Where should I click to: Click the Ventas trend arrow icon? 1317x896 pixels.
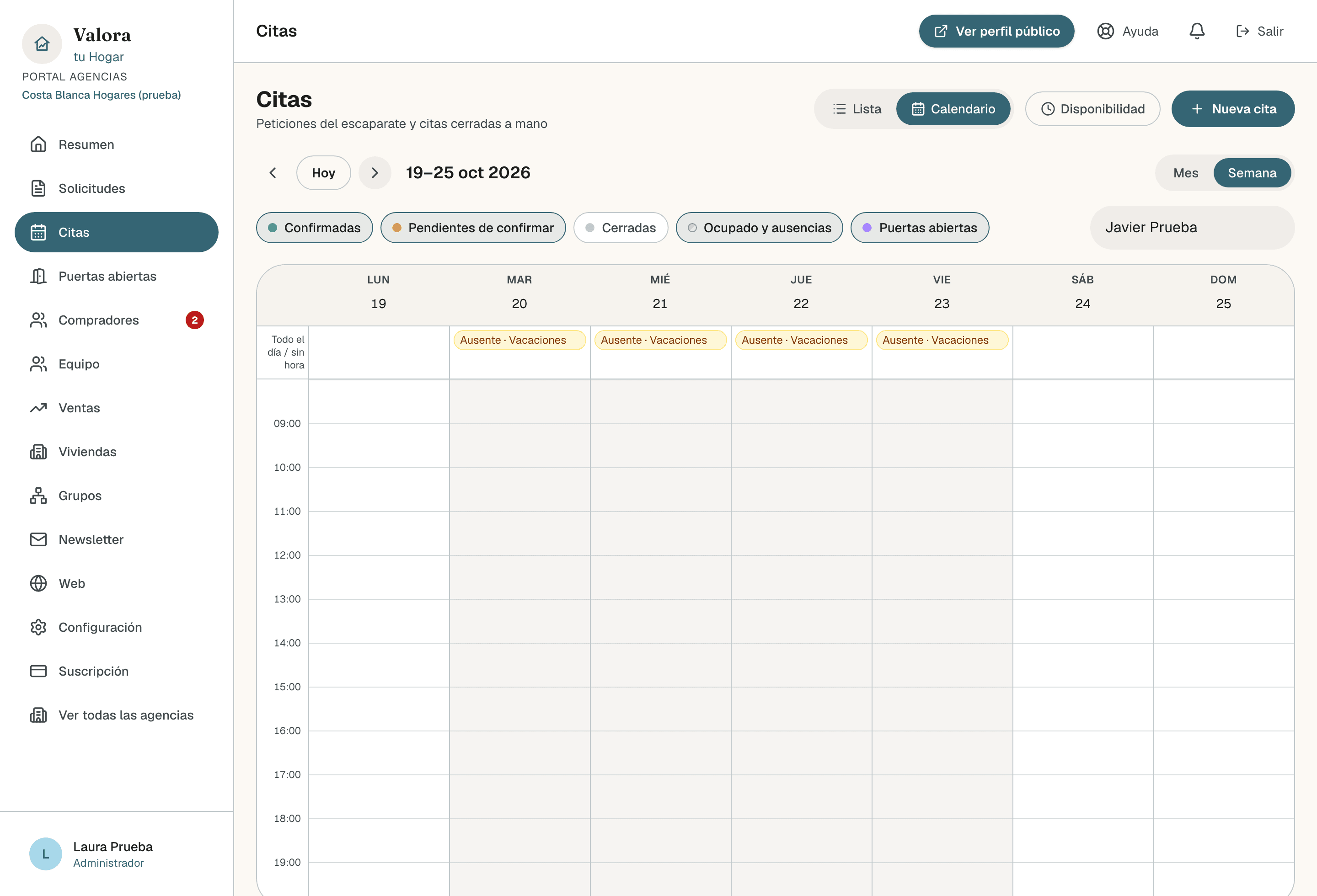[x=38, y=408]
